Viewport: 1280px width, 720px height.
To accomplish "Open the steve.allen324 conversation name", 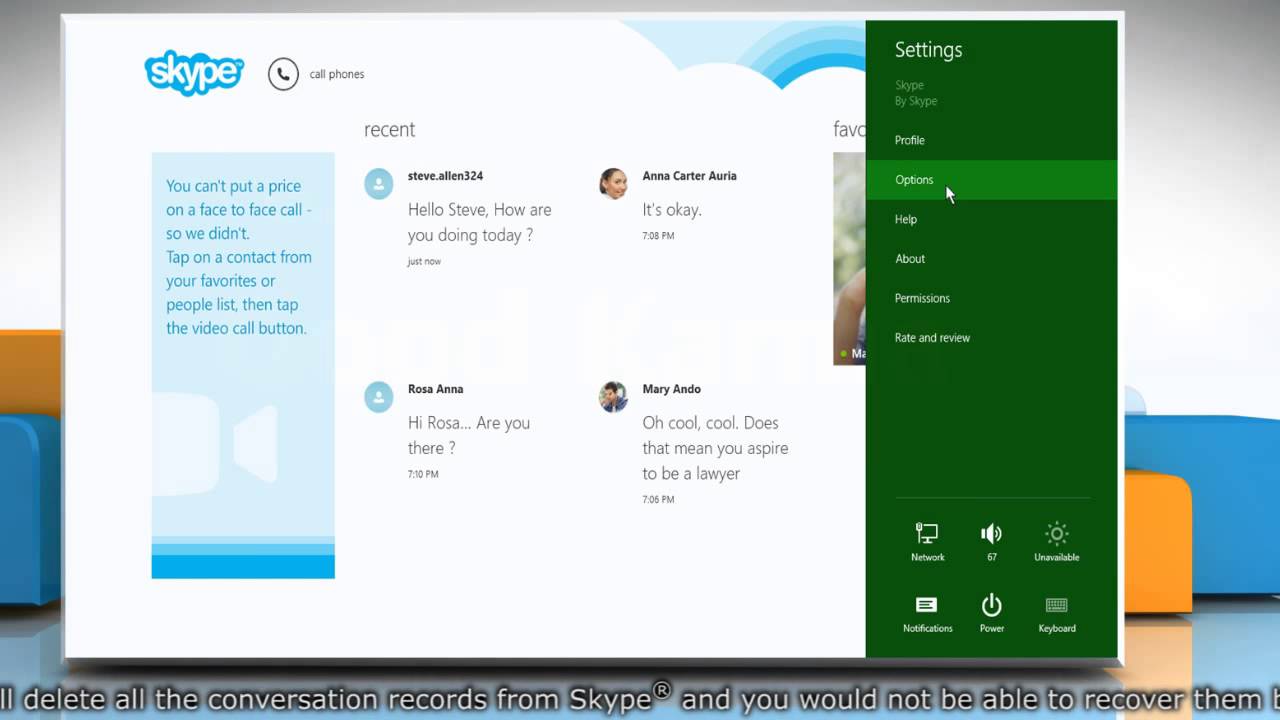I will click(445, 176).
